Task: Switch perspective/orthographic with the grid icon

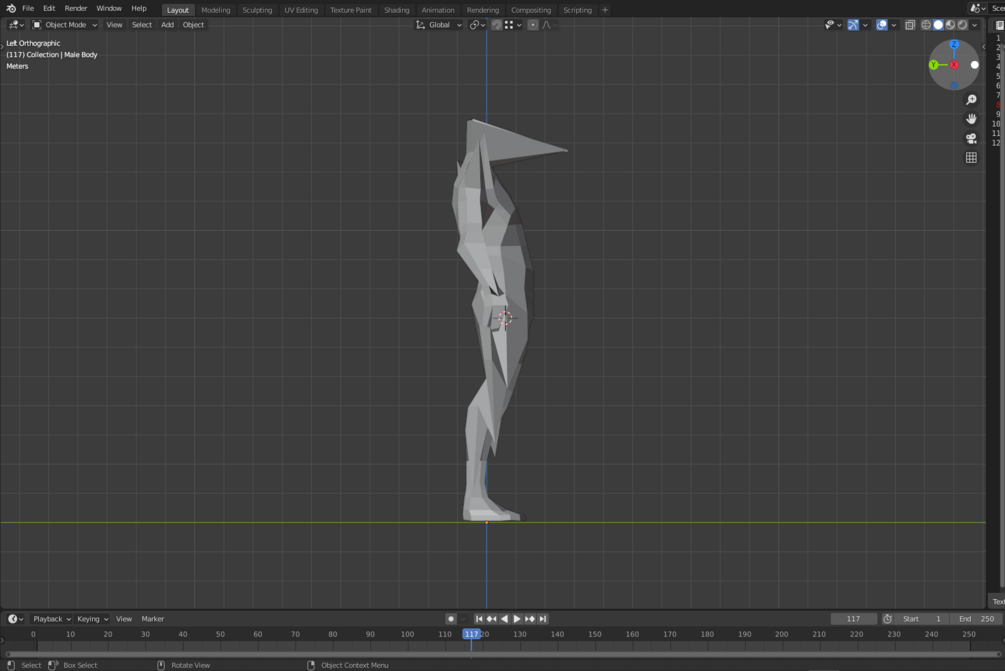Action: pos(971,158)
